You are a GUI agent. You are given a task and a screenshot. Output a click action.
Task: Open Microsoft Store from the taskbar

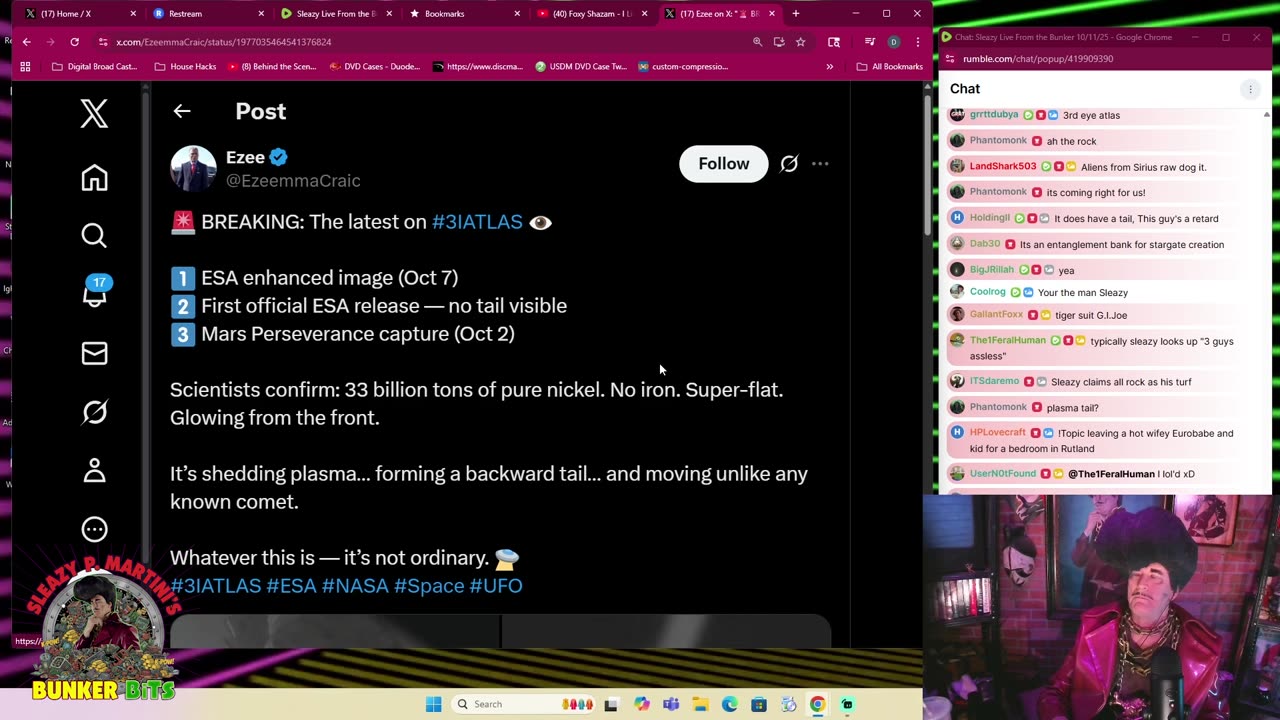click(x=759, y=704)
